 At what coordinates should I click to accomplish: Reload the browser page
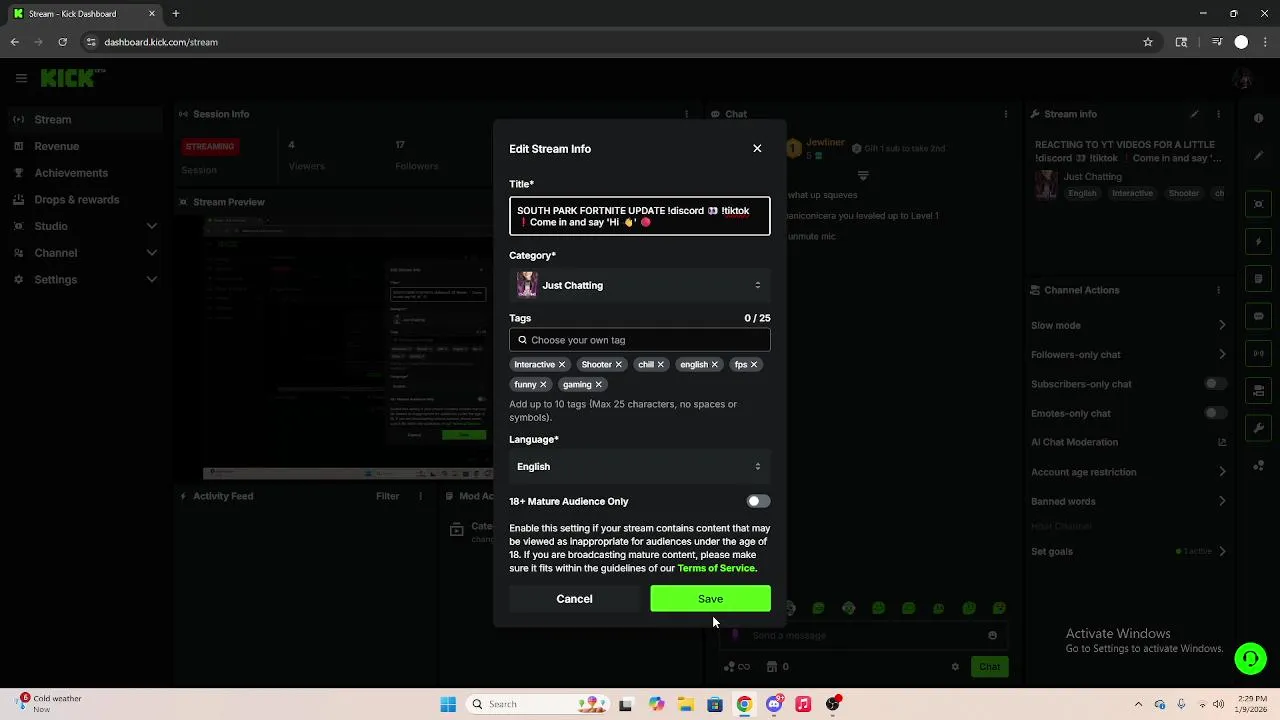pos(62,42)
